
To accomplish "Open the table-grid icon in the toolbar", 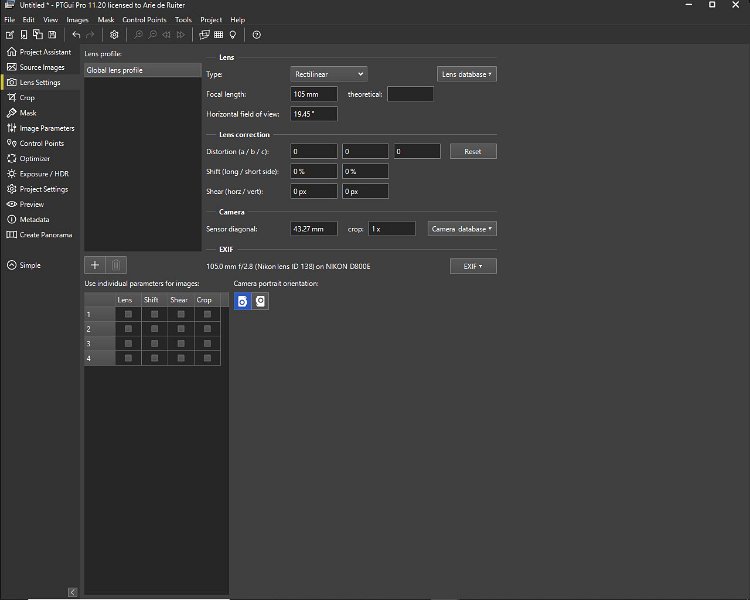I will [x=218, y=35].
